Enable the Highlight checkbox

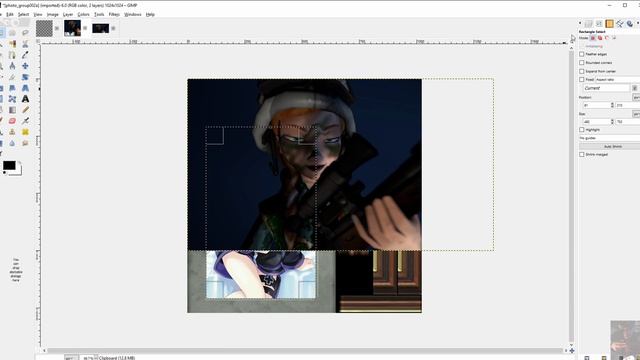[x=582, y=129]
